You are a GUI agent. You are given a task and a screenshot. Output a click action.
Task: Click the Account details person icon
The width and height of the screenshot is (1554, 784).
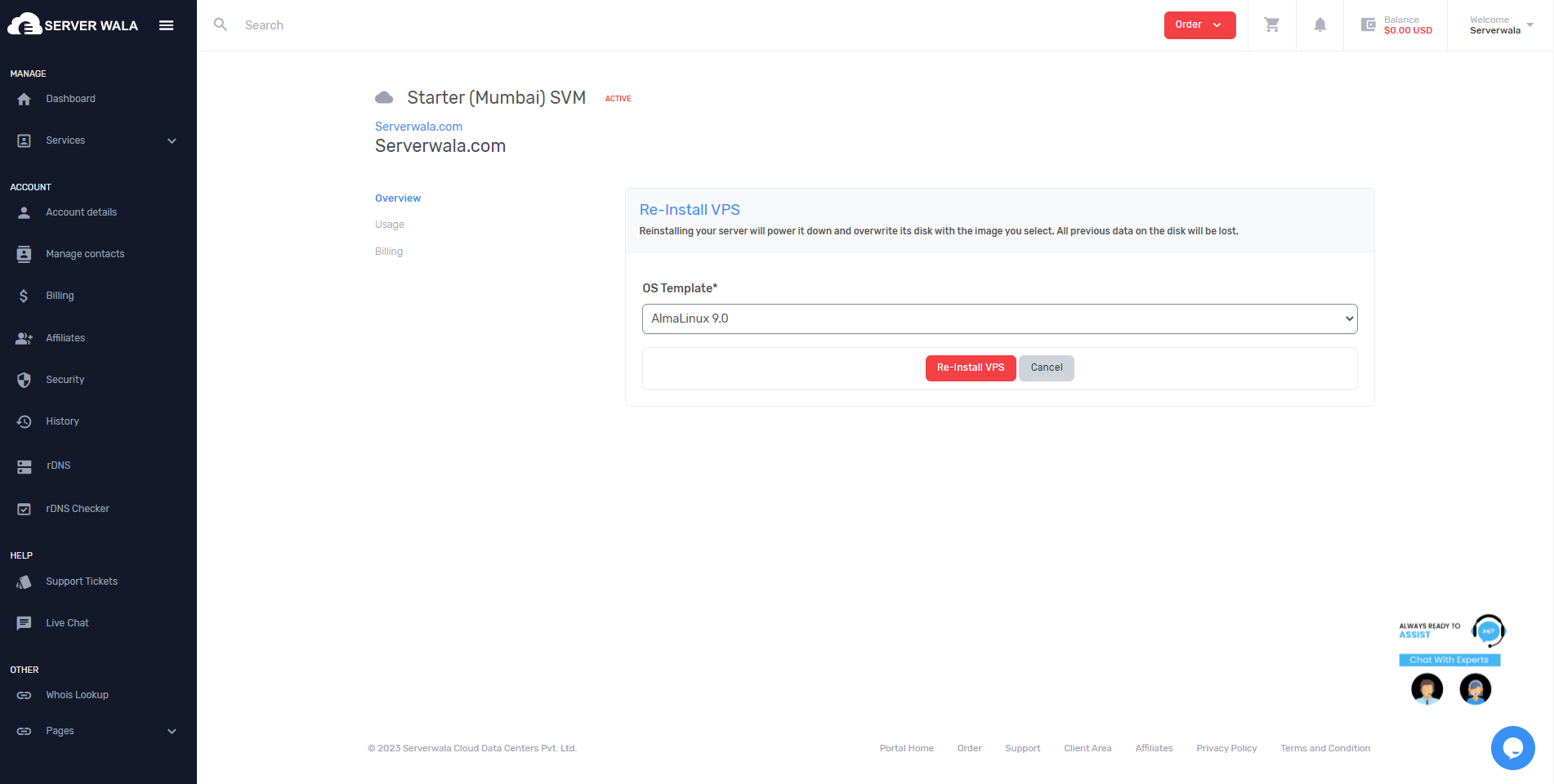(x=24, y=212)
